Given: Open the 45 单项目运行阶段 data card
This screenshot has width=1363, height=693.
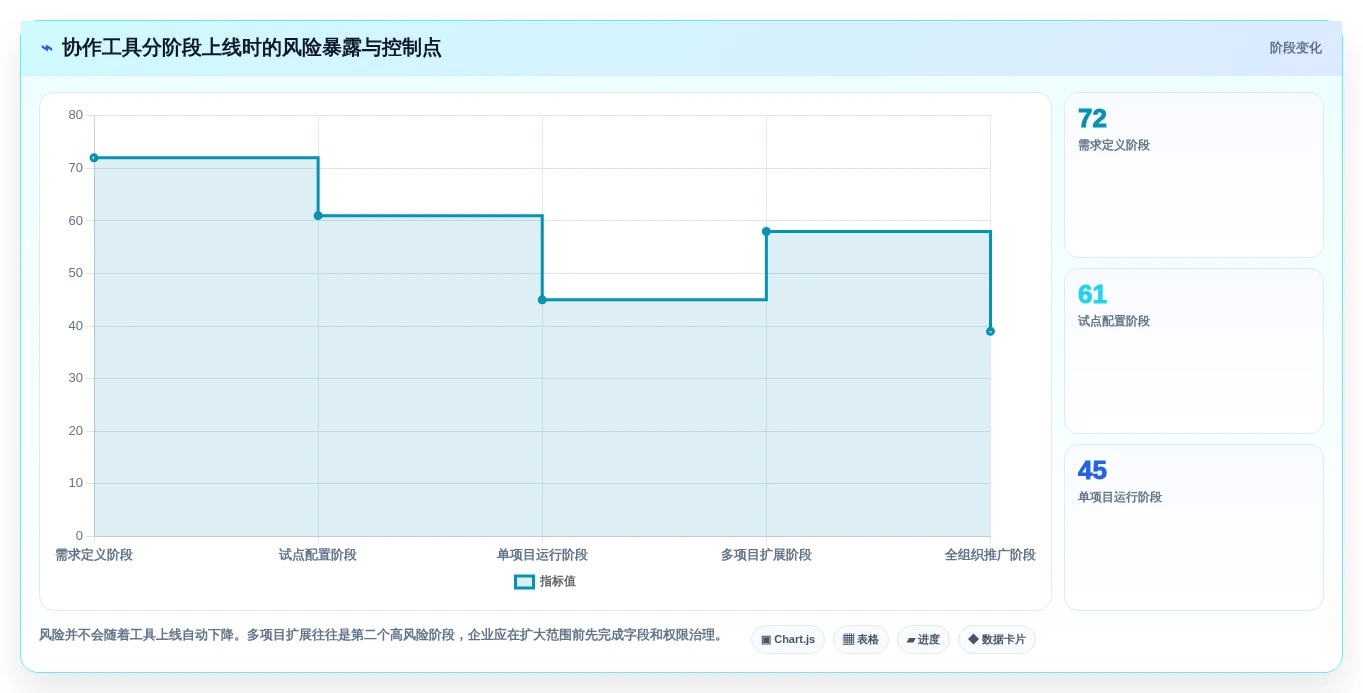Looking at the screenshot, I should 1194,527.
